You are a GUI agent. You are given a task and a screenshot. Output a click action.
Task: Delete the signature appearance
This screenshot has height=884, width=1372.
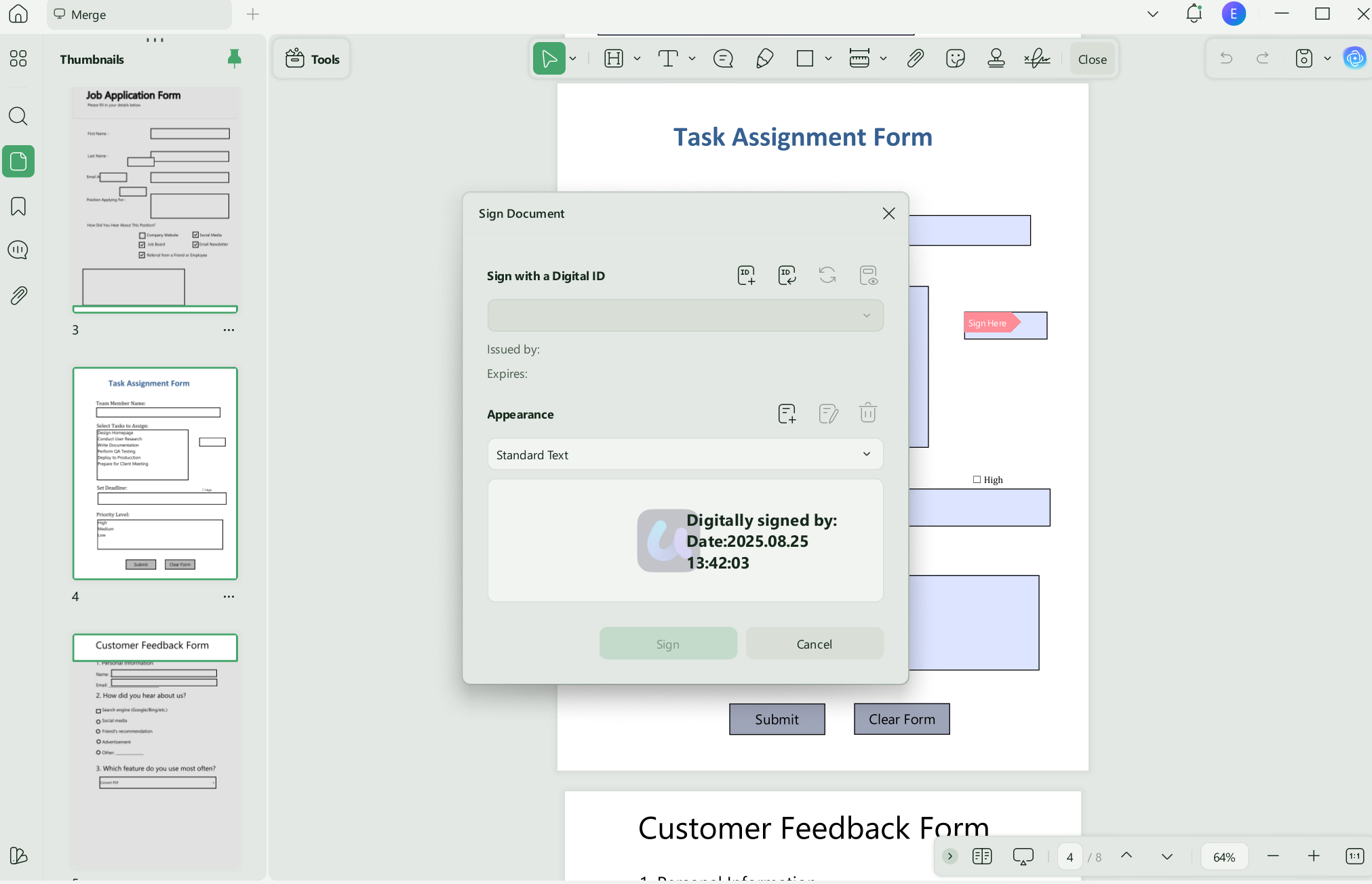[x=868, y=413]
